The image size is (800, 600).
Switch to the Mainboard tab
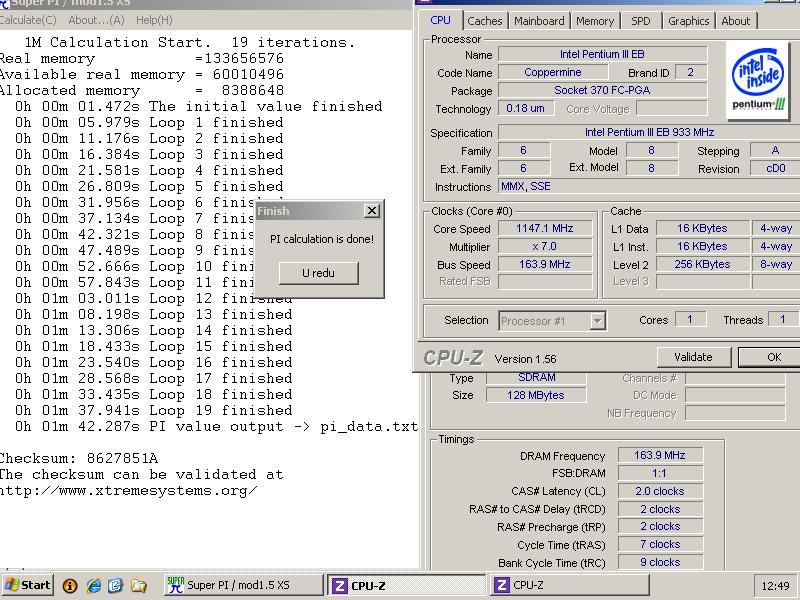point(539,21)
